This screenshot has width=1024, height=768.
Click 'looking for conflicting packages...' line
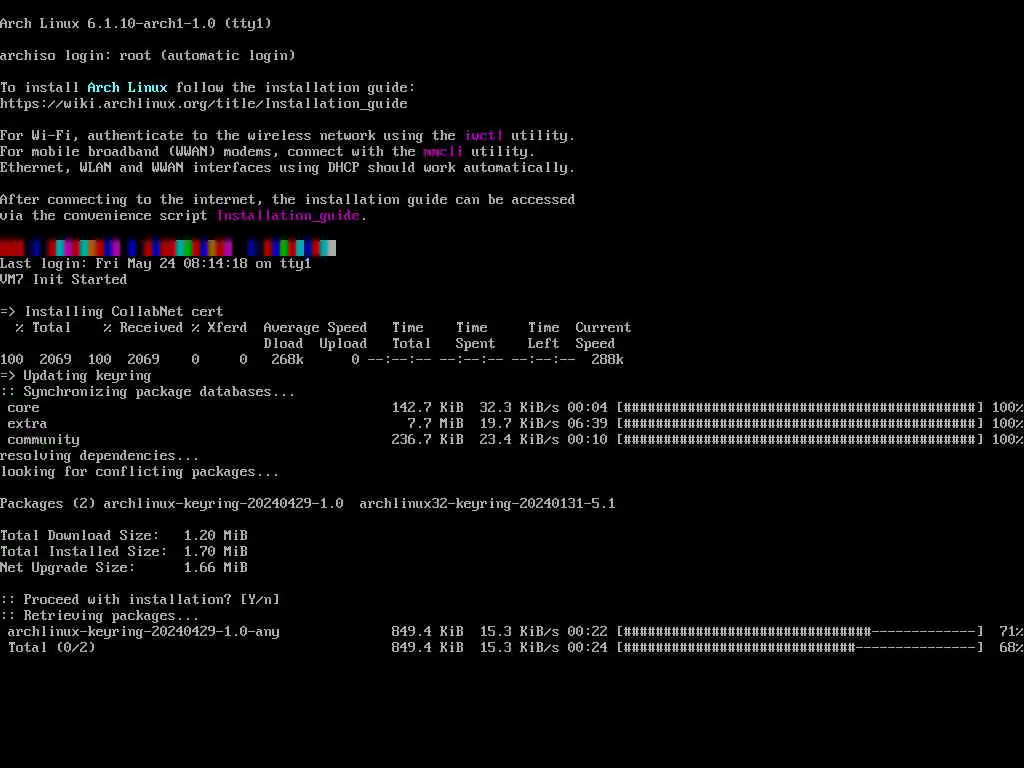[x=140, y=472]
